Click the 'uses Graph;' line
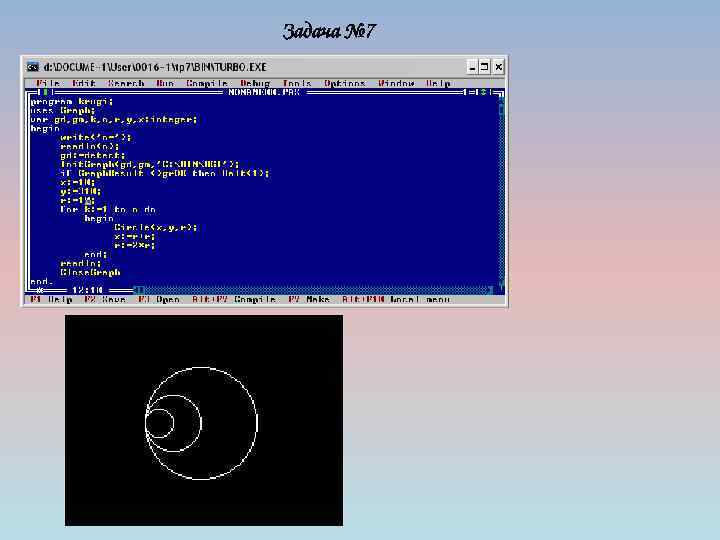Screen dimensions: 720x540 63,111
